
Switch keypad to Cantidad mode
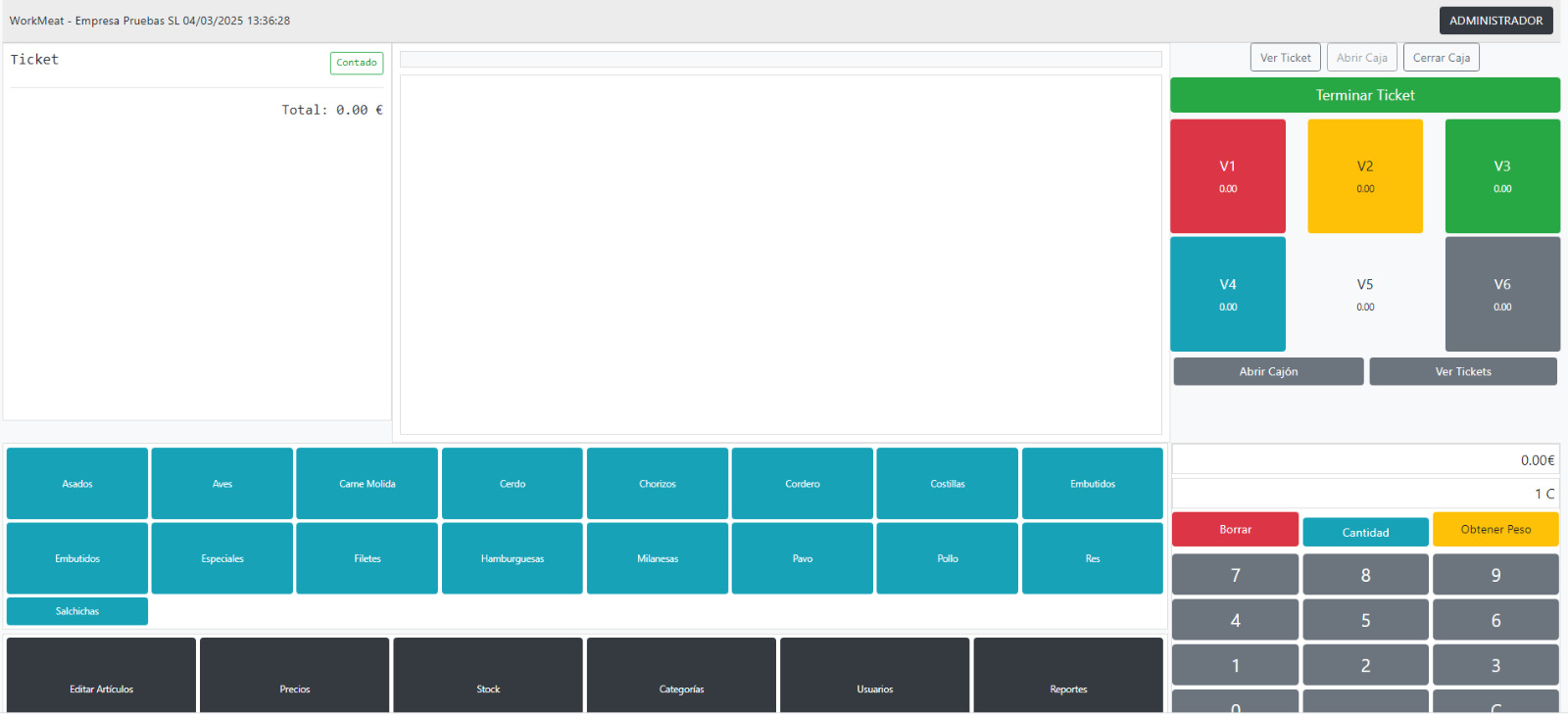coord(1365,532)
